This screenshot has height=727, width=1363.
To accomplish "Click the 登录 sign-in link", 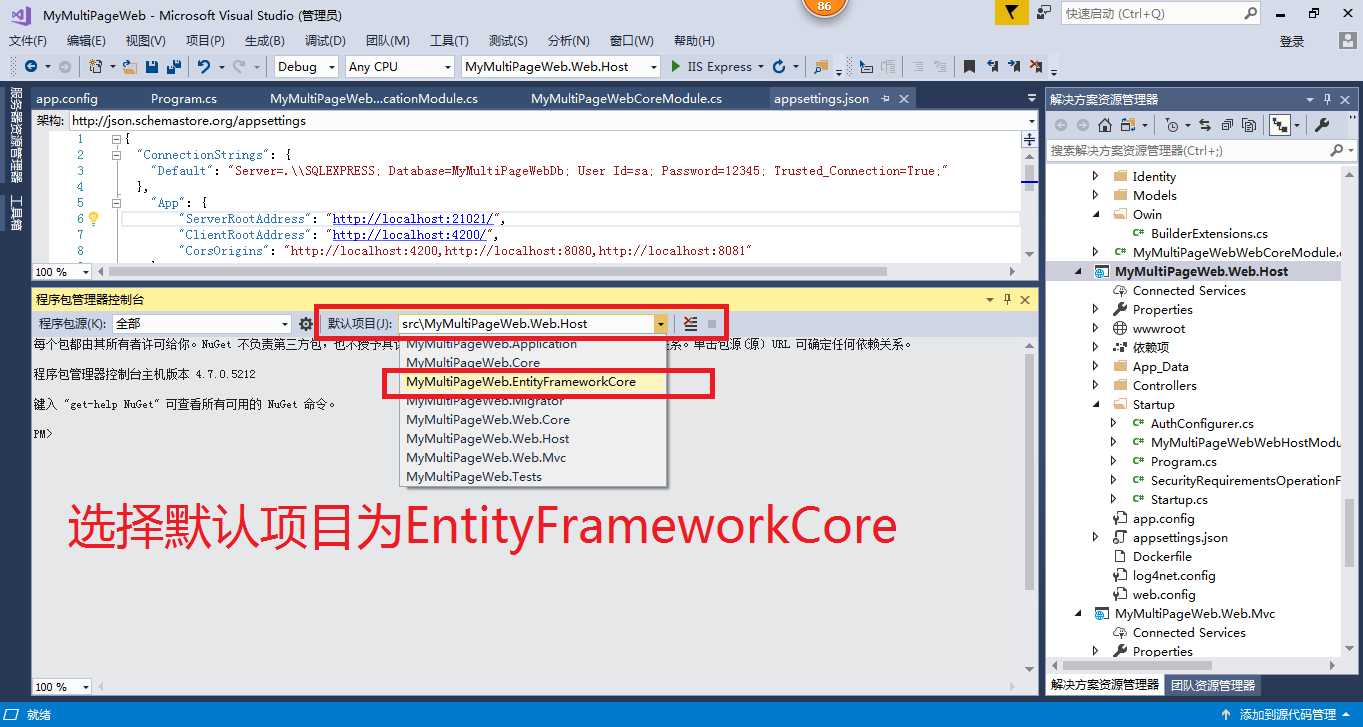I will 1292,41.
